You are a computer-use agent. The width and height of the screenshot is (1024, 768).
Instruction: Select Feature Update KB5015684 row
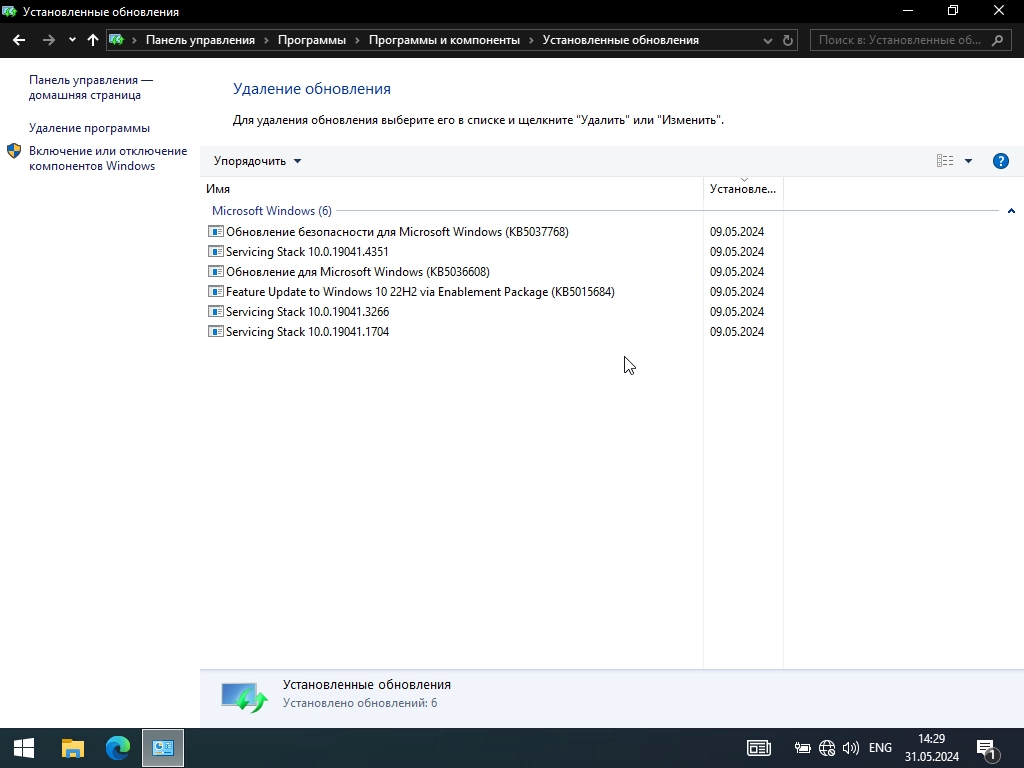420,292
